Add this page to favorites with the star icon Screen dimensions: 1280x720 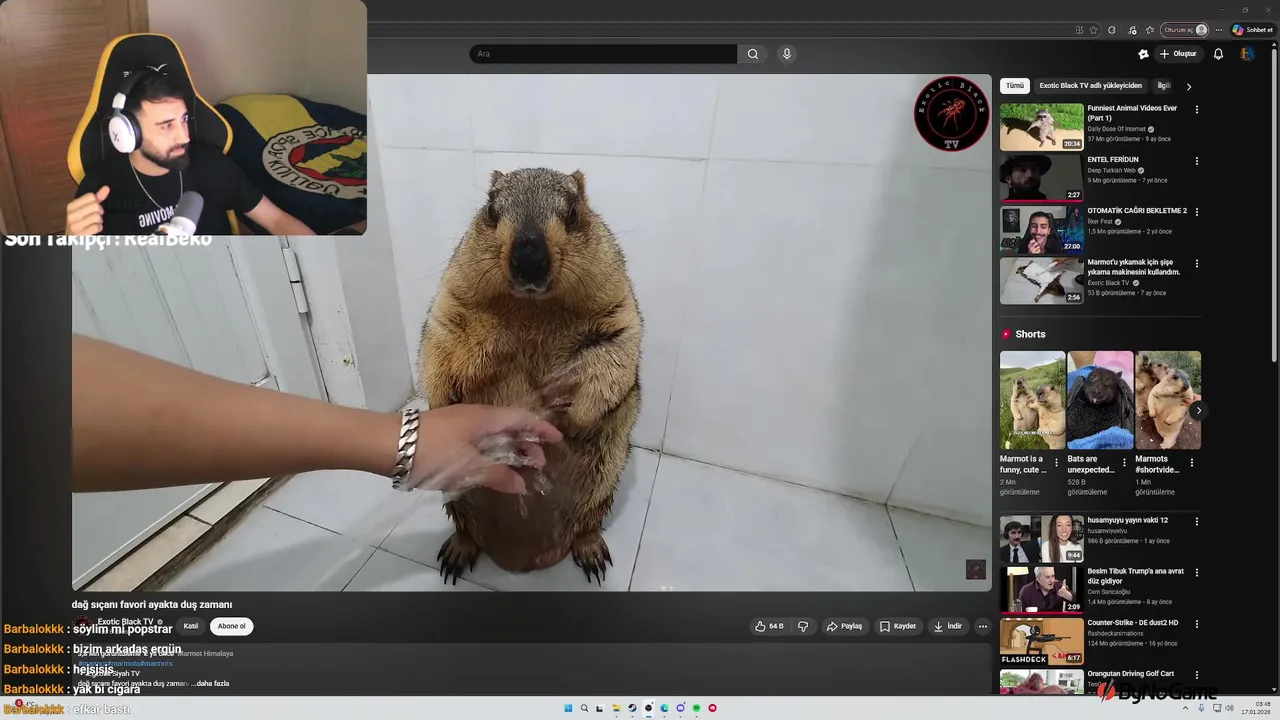1093,30
